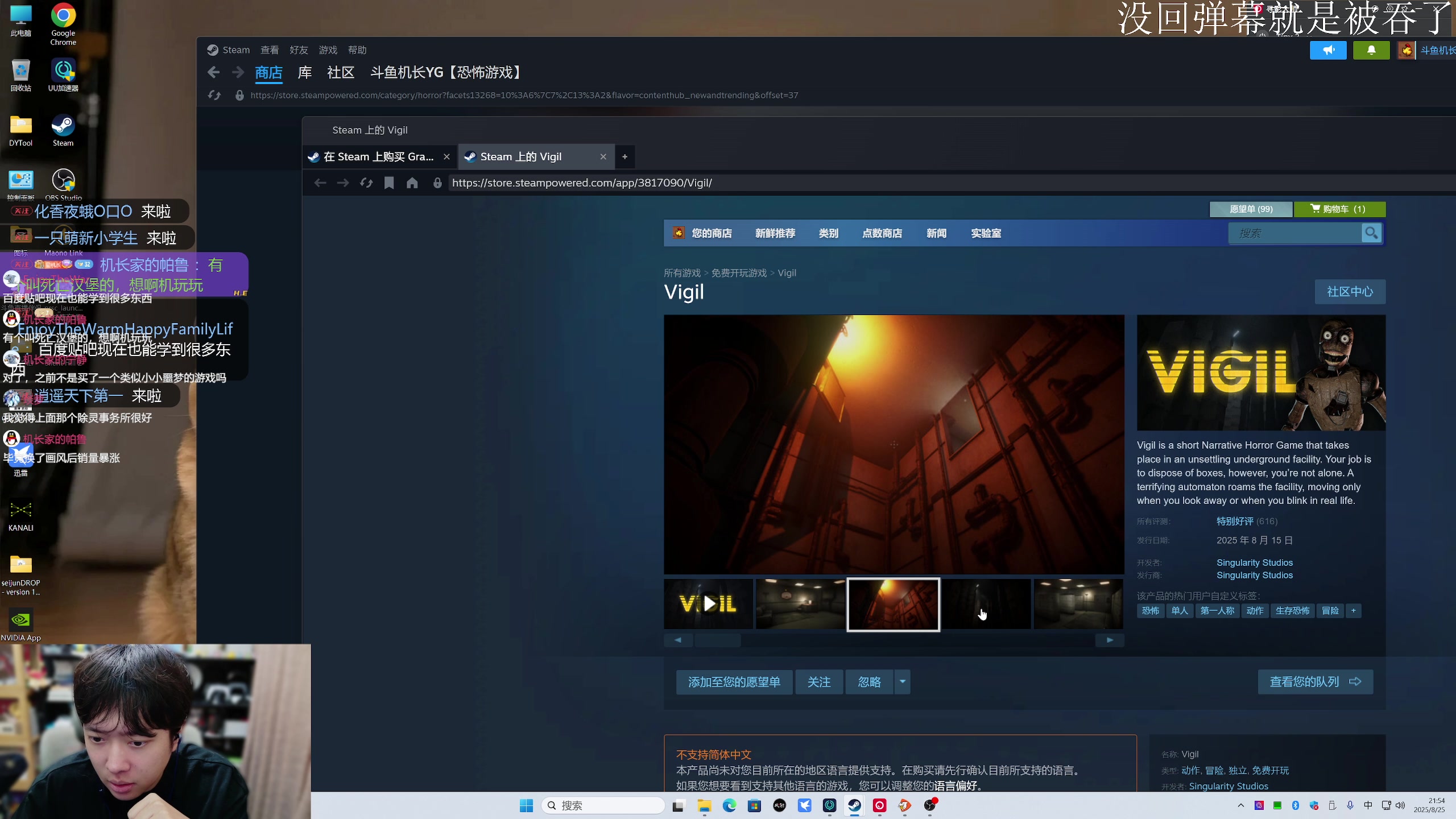Viewport: 1456px width, 819px height.
Task: Refresh the Vigil page in overlay browser
Action: 366,183
